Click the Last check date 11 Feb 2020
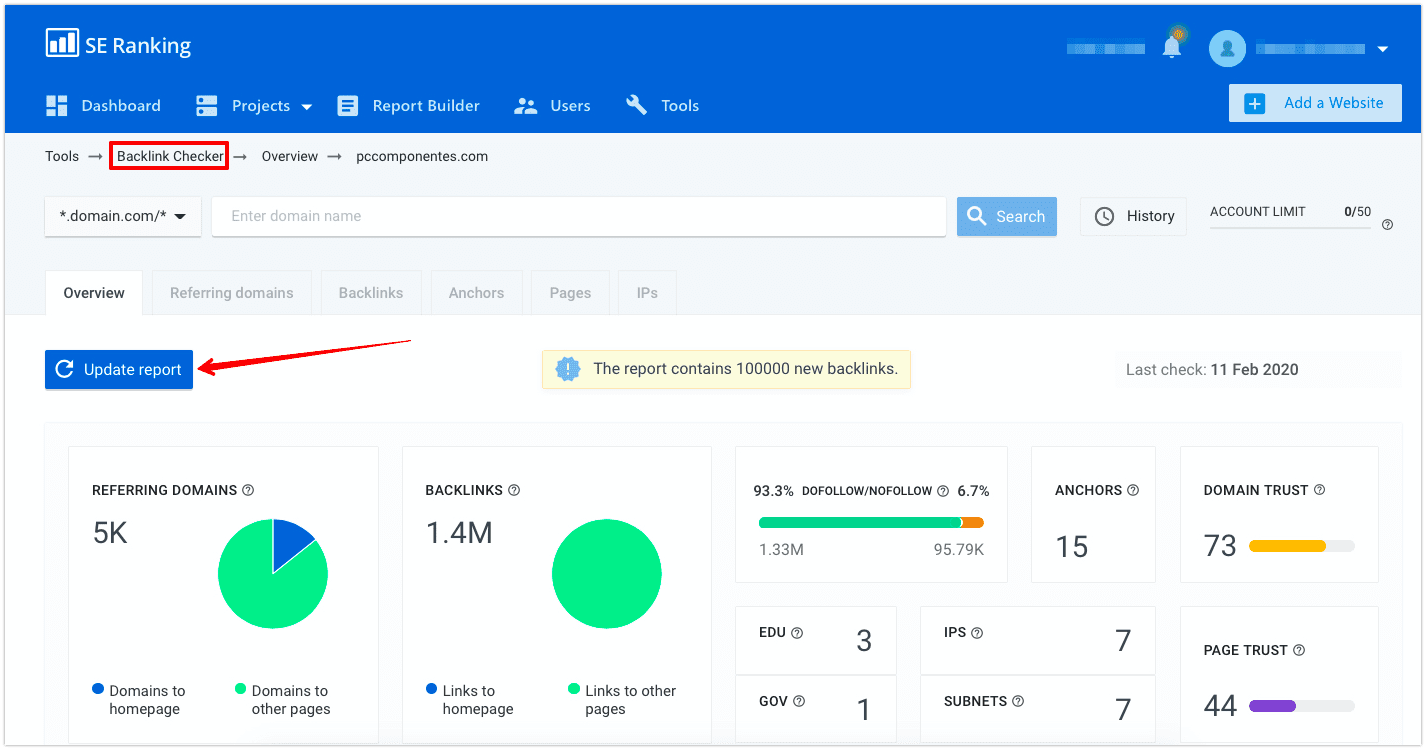Screen dimensions: 1426x750 (x=1254, y=369)
